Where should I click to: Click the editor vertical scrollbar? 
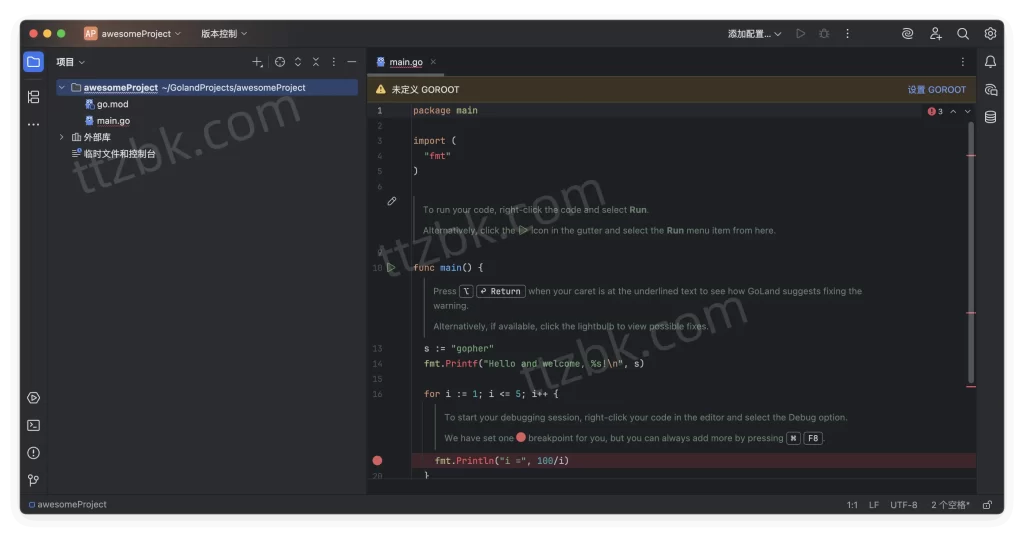(x=971, y=250)
